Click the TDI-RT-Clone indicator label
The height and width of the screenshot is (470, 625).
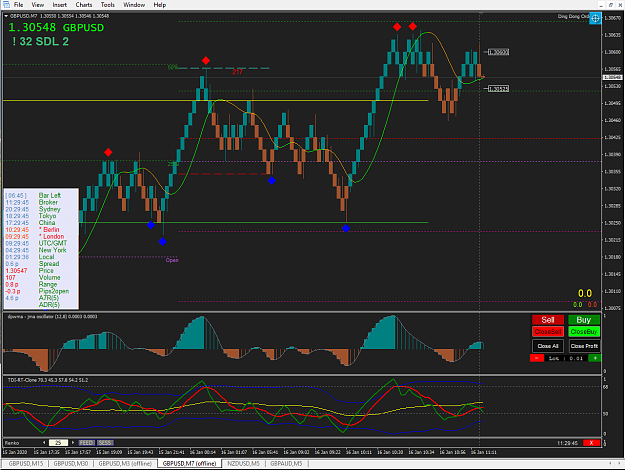click(48, 380)
